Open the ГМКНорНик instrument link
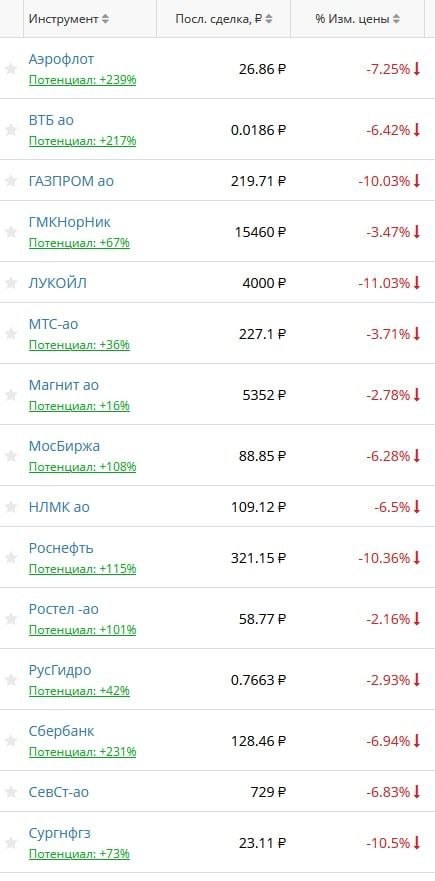Screen dimensions: 435x881 coord(70,222)
